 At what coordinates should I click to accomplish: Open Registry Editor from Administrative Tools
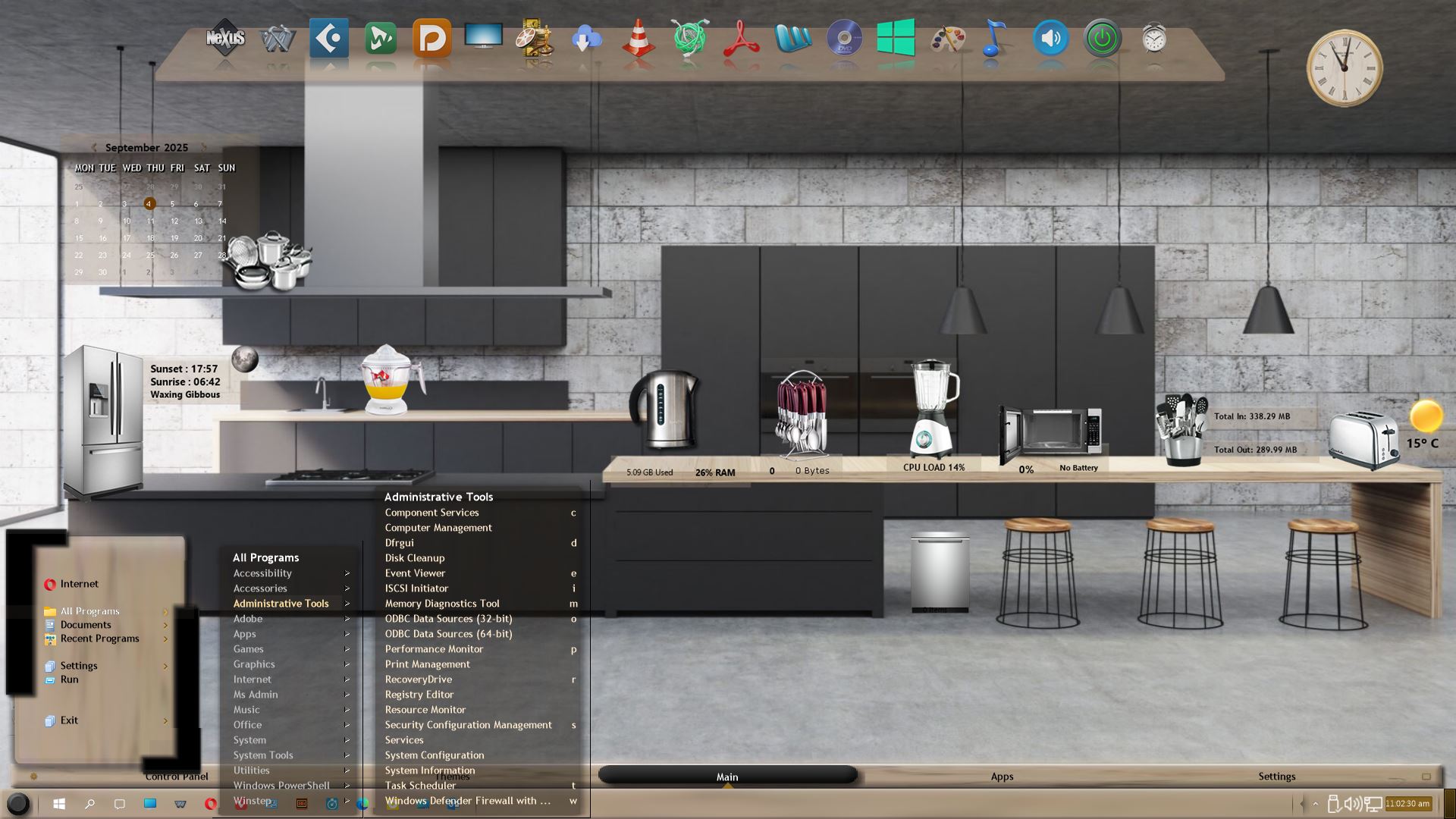tap(419, 695)
